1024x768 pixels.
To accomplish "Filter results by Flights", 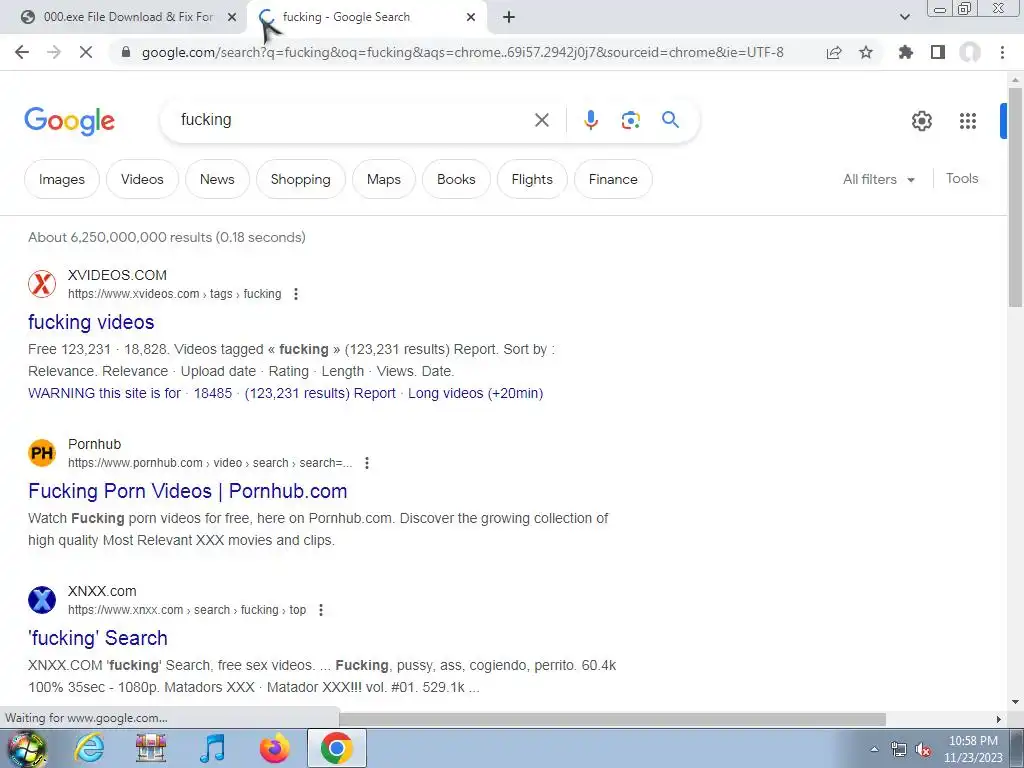I will (x=532, y=179).
